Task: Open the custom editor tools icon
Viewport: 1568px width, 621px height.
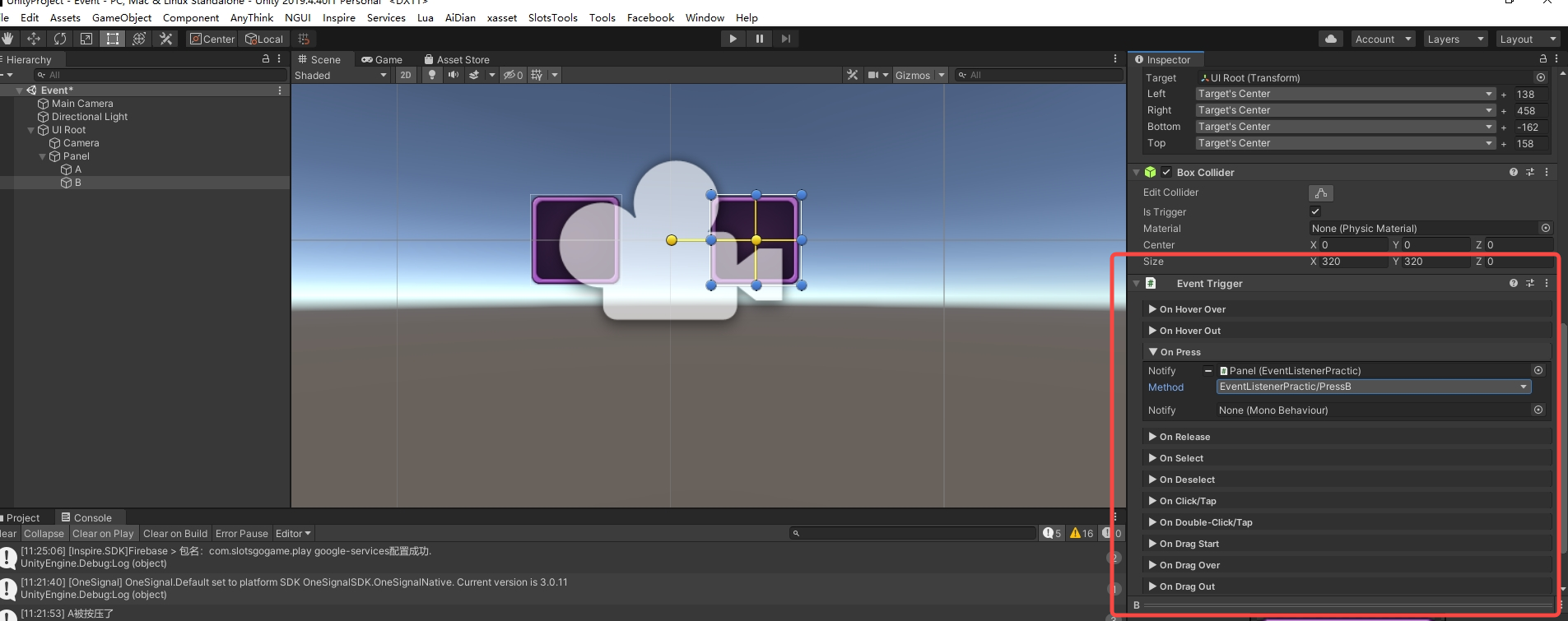Action: coord(165,39)
